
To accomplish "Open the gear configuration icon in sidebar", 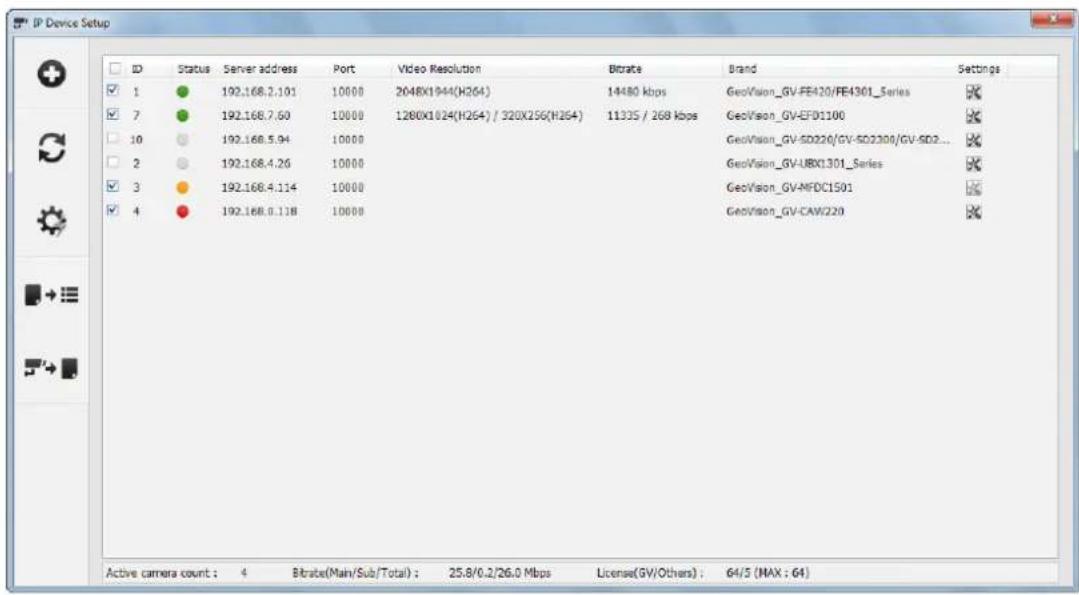I will click(52, 221).
